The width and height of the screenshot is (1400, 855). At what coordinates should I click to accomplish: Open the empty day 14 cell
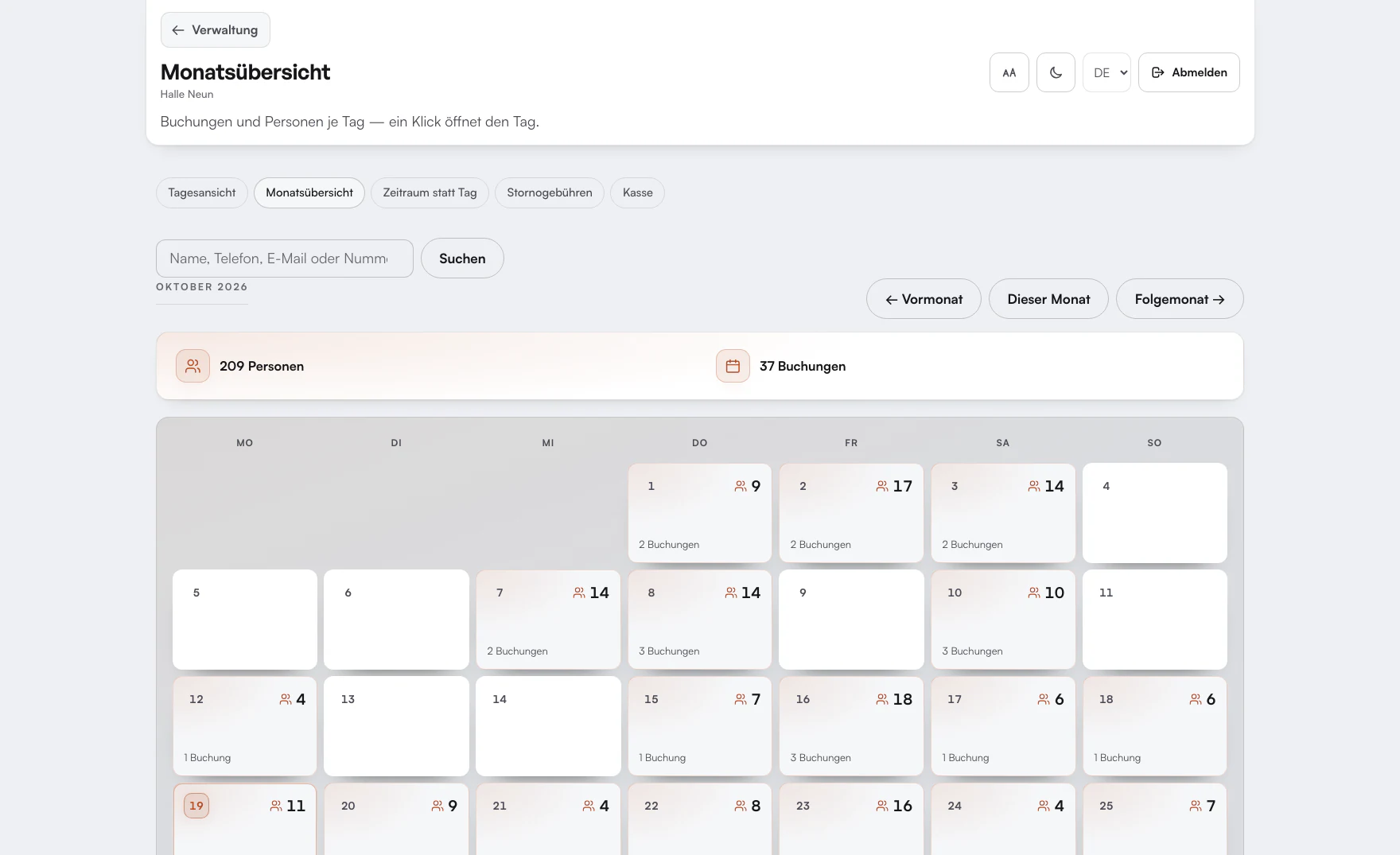click(x=548, y=726)
